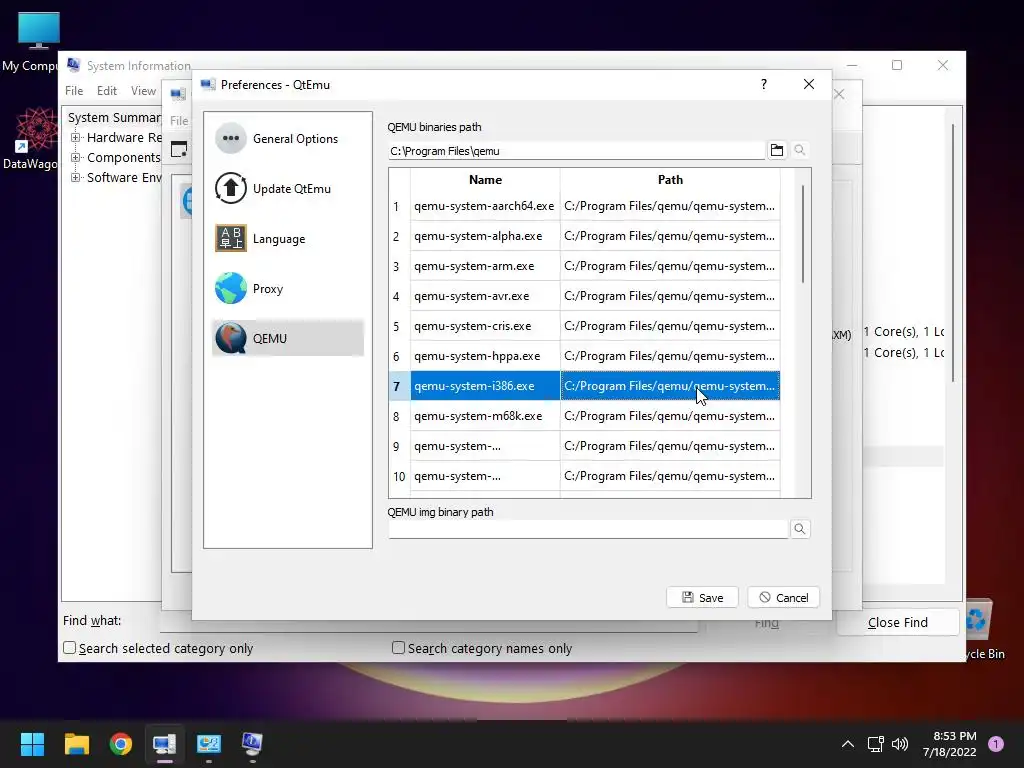Click the QEMU binaries path field
Screen dimensions: 1024x768
coord(576,151)
